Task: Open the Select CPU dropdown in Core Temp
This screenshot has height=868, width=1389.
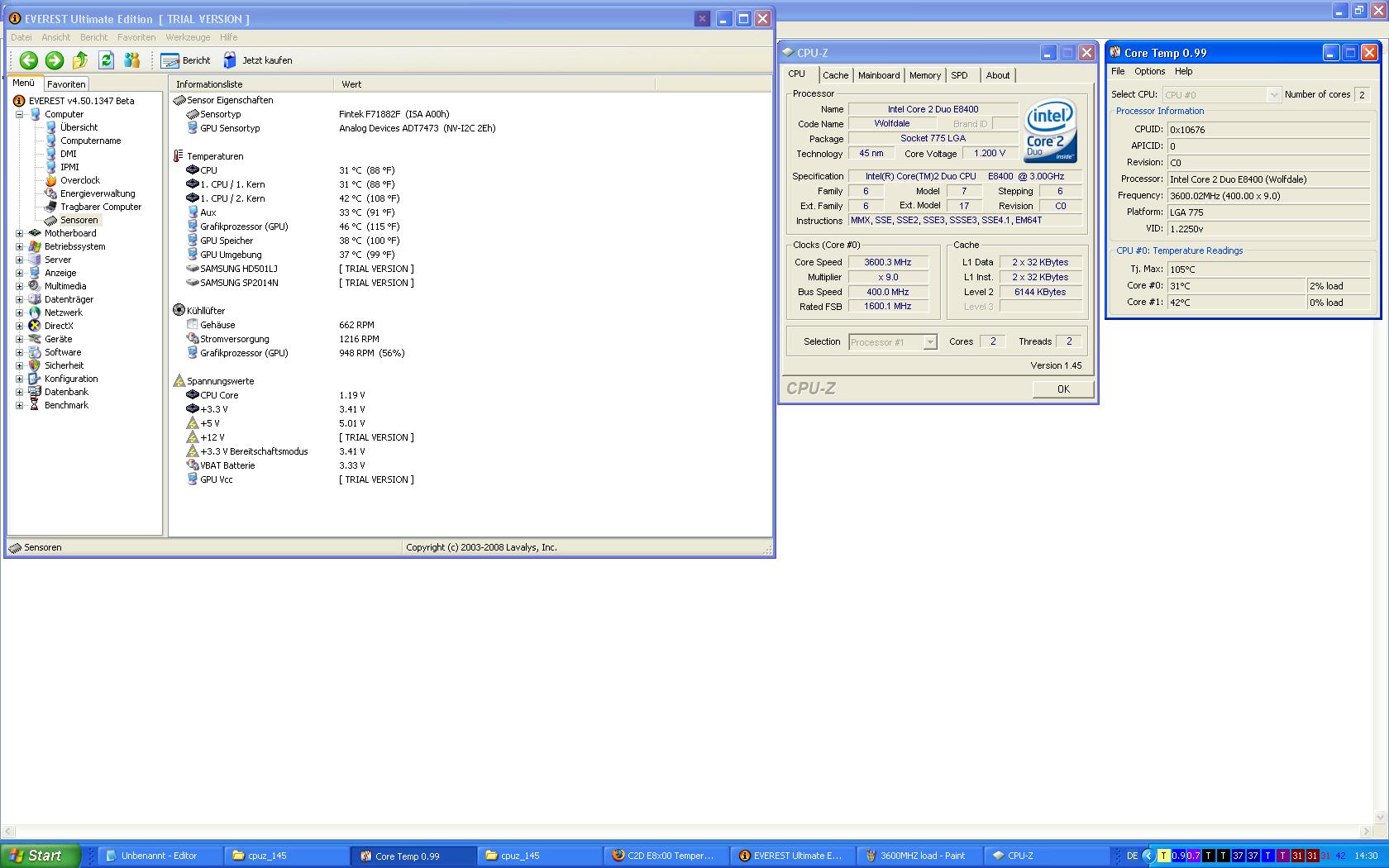Action: [1221, 95]
